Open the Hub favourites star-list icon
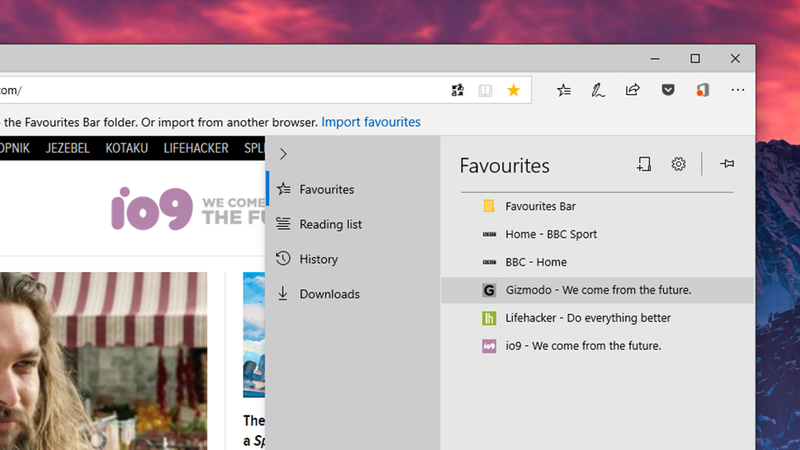 pos(564,90)
